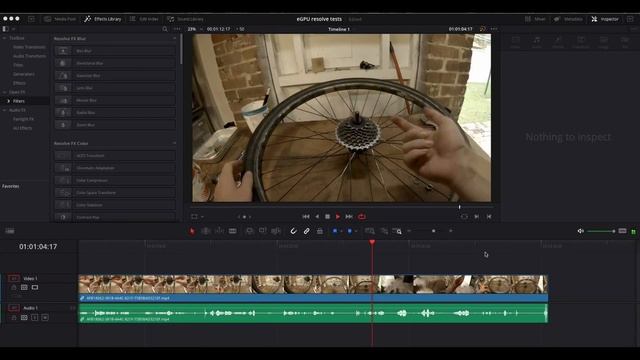Play the timeline in reverse

[x=317, y=217]
